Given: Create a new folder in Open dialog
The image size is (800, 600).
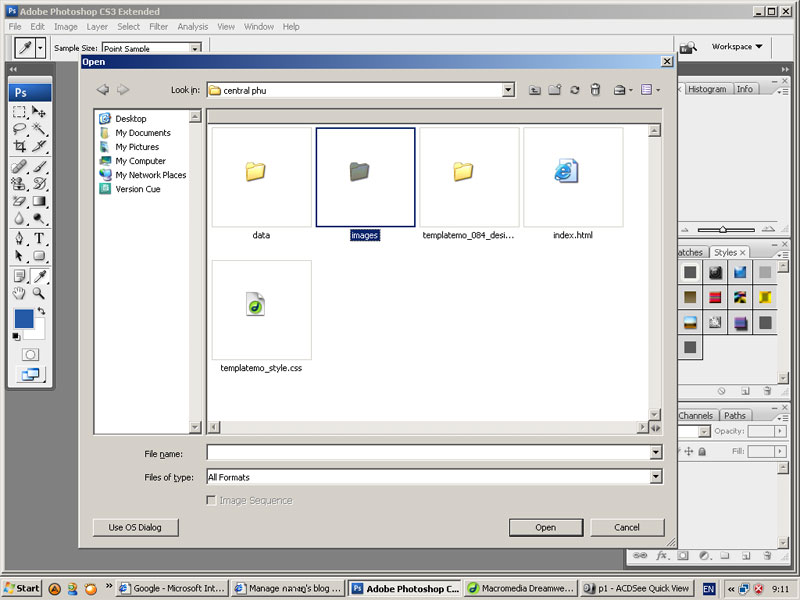Looking at the screenshot, I should [555, 90].
